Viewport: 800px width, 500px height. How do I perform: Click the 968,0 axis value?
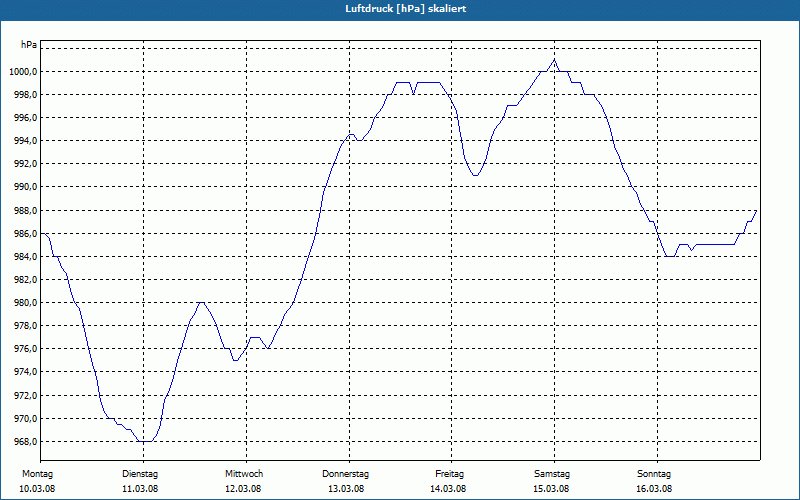25,442
